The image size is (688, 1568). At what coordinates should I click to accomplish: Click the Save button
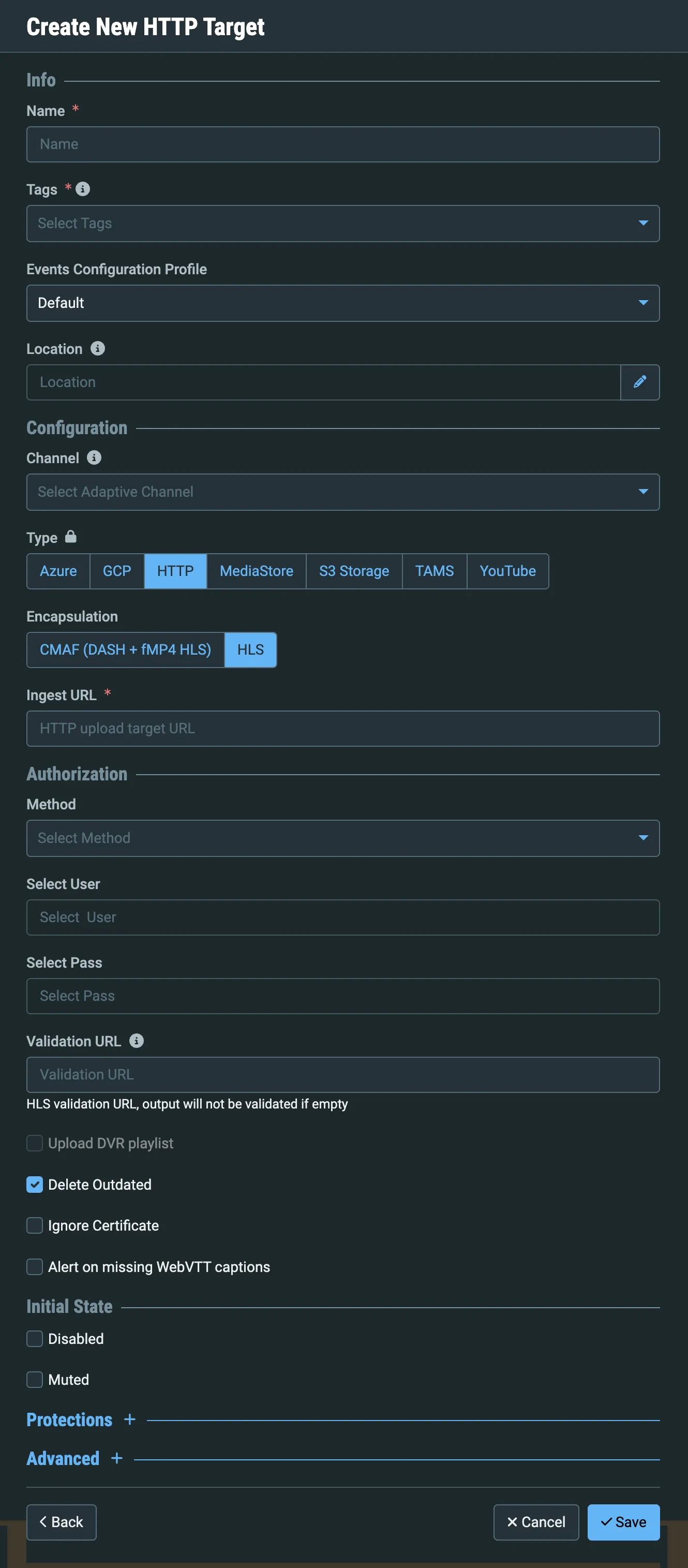click(623, 1522)
